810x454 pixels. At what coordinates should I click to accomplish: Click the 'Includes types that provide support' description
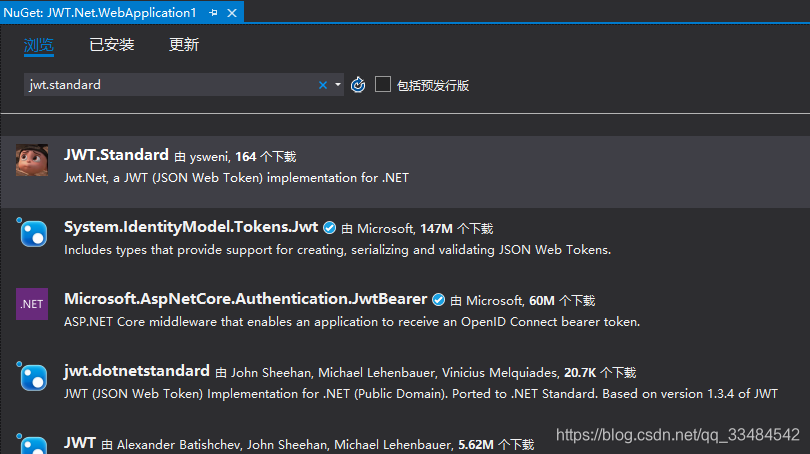pyautogui.click(x=337, y=250)
